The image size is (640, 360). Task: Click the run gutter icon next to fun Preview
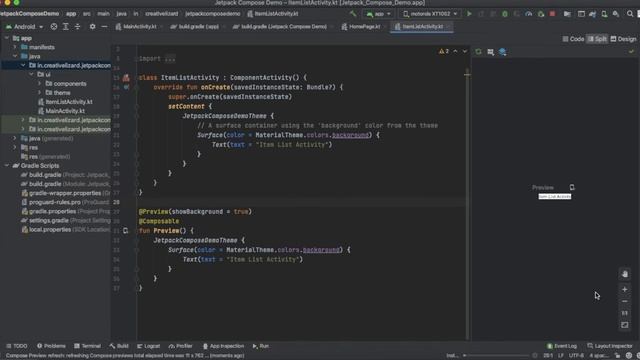[126, 231]
